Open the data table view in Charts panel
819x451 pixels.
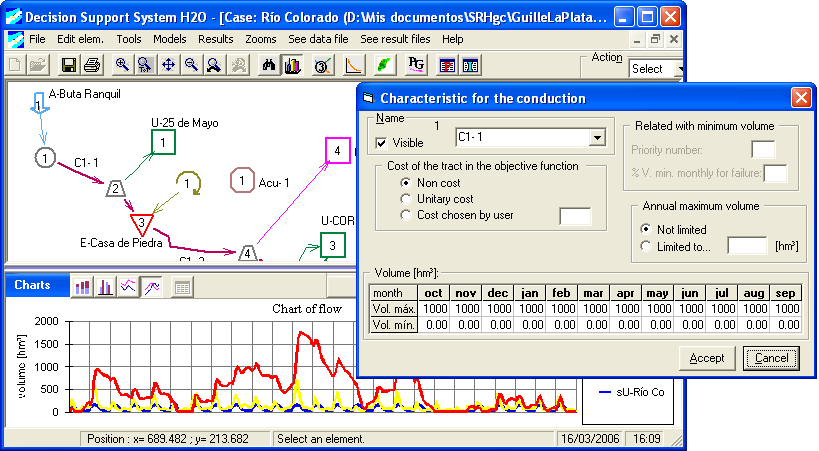pyautogui.click(x=182, y=287)
